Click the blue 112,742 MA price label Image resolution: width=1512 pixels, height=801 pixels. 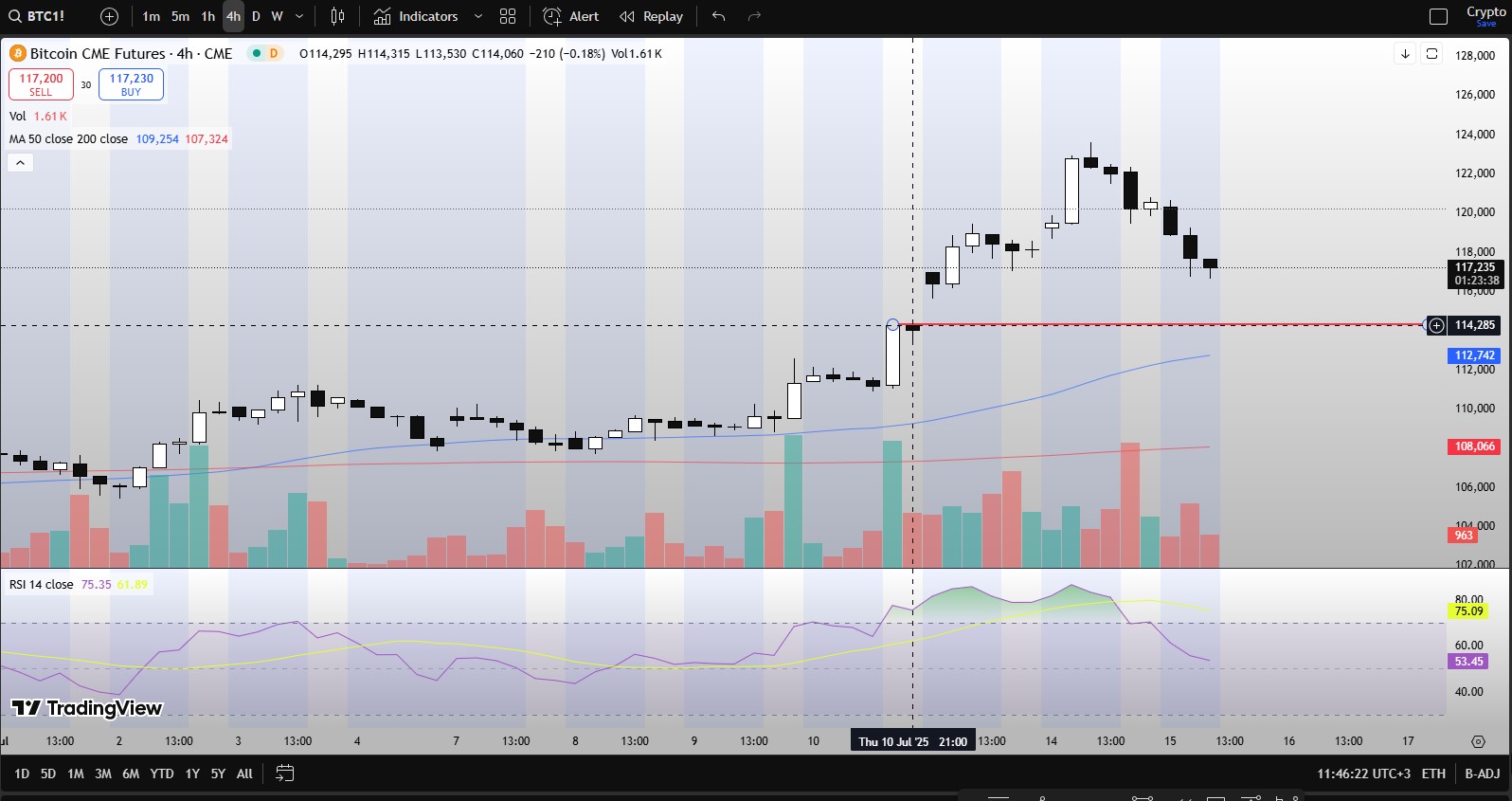pyautogui.click(x=1474, y=355)
